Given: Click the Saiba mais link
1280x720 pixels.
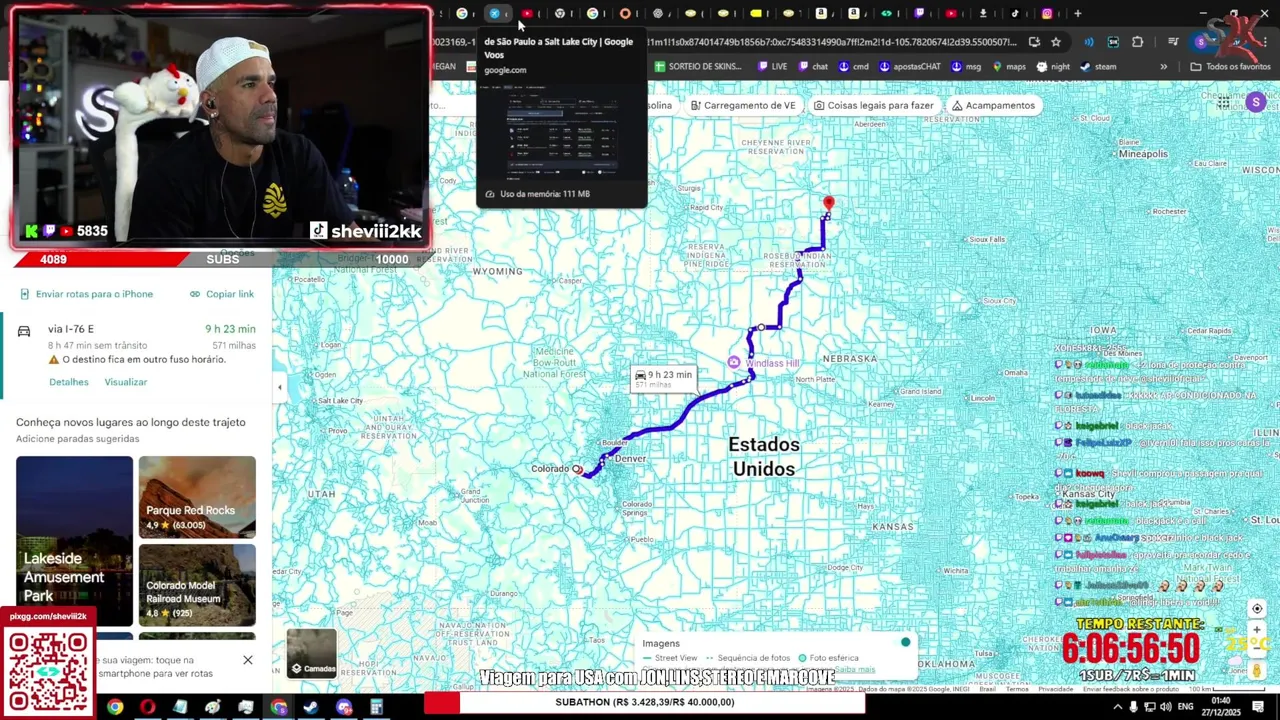Looking at the screenshot, I should 855,669.
